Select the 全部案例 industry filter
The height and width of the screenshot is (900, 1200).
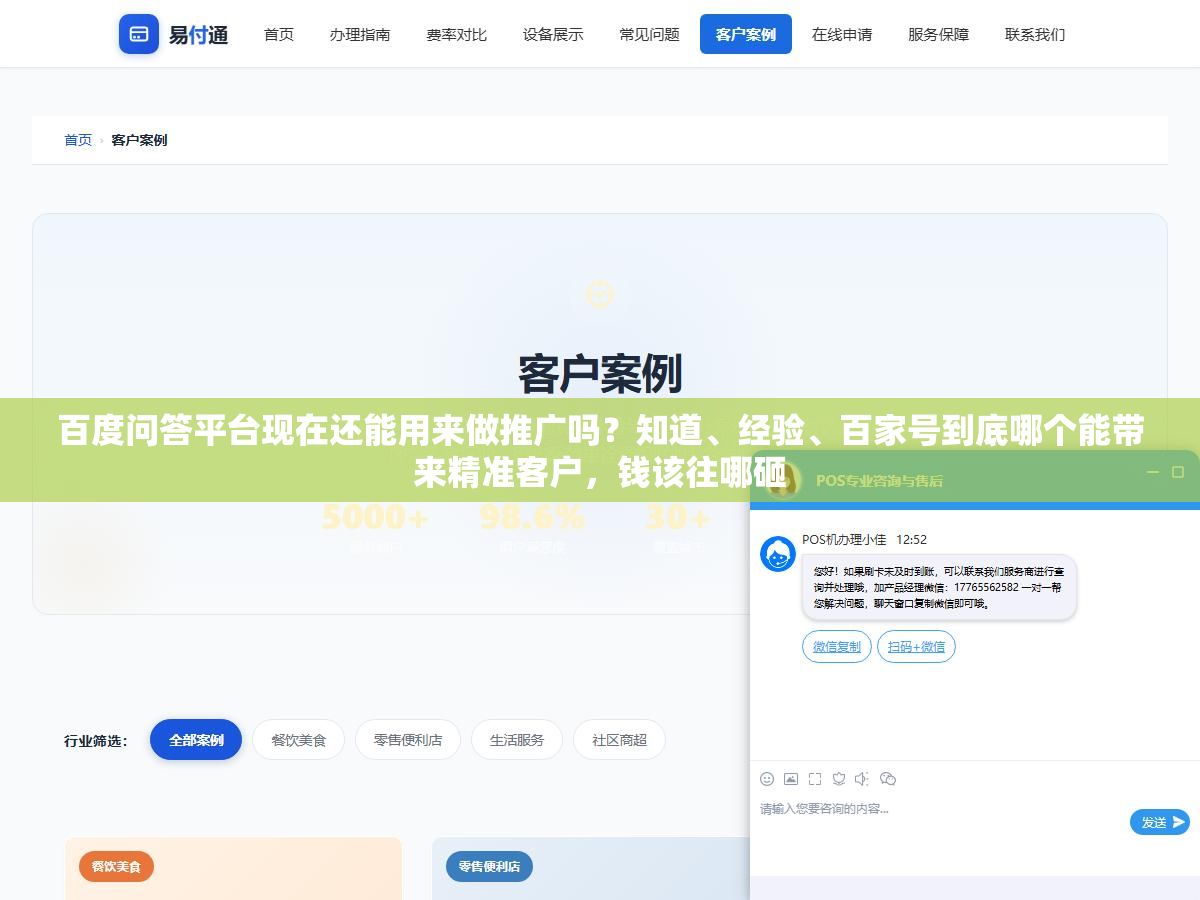coord(196,740)
